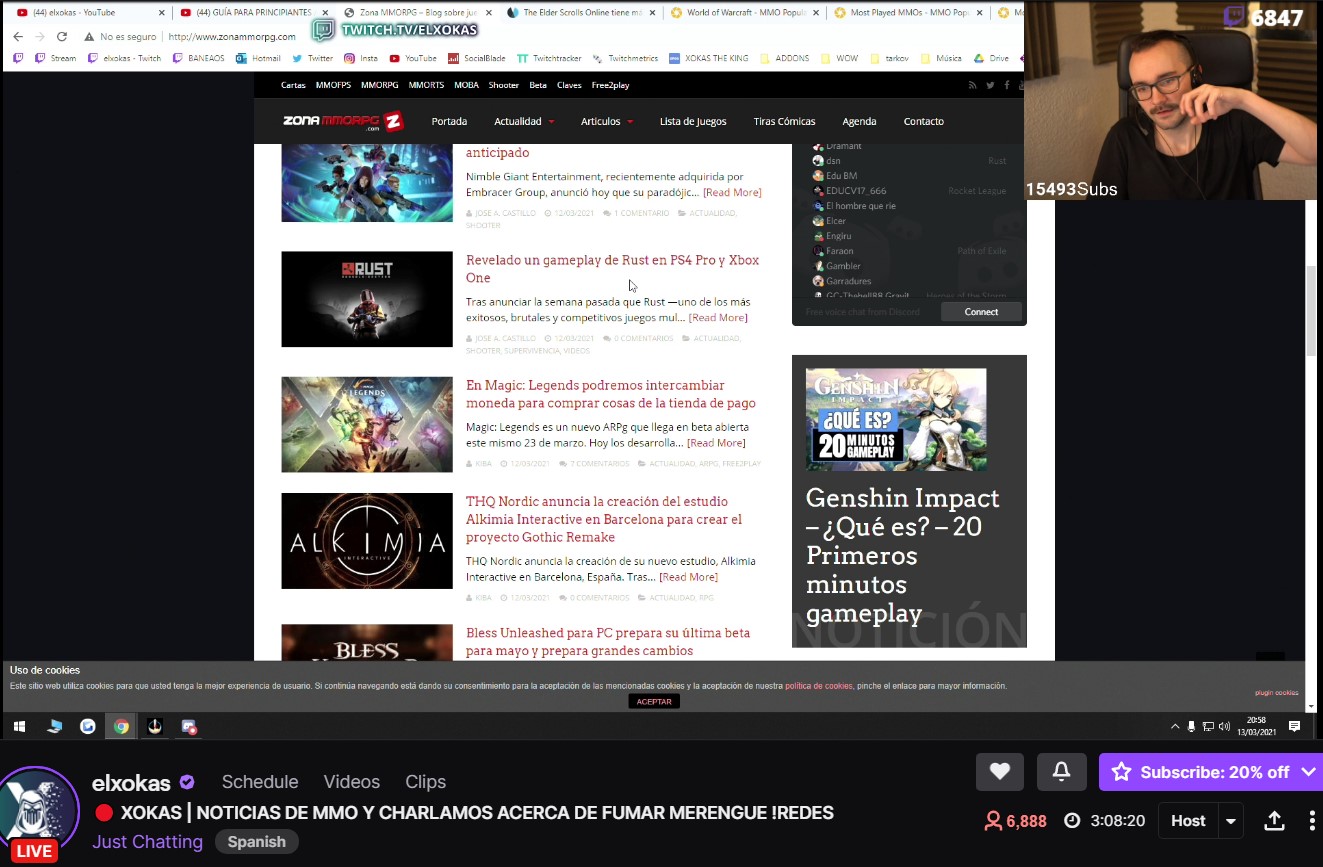Open the Videos tab of channel
This screenshot has height=867, width=1323.
click(x=351, y=782)
